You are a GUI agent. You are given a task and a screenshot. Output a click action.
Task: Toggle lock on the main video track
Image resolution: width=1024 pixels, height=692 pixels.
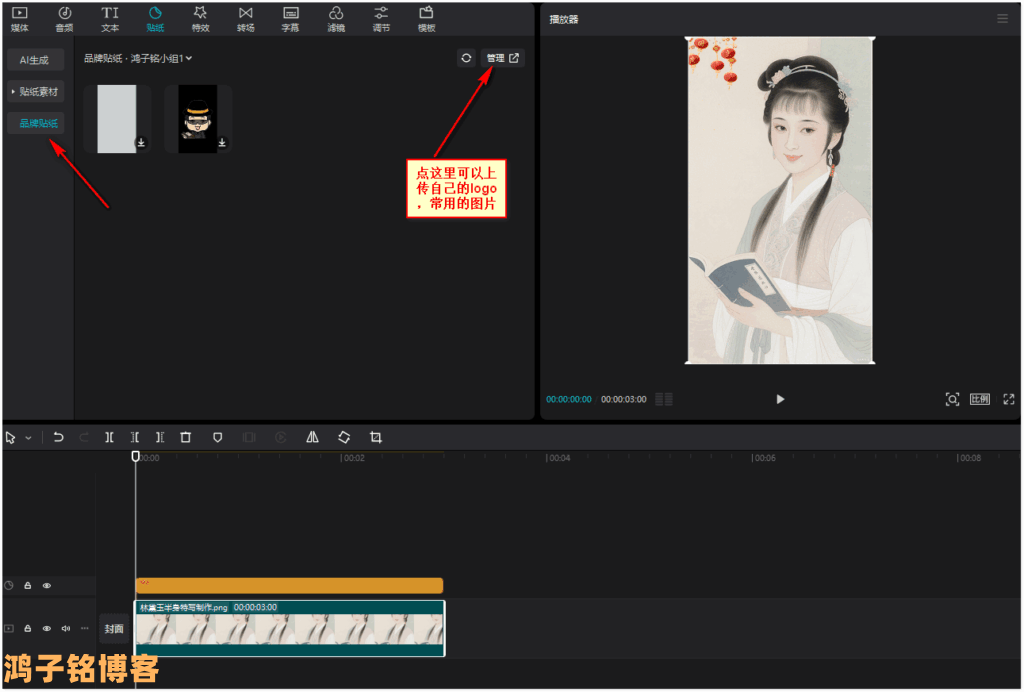click(28, 629)
